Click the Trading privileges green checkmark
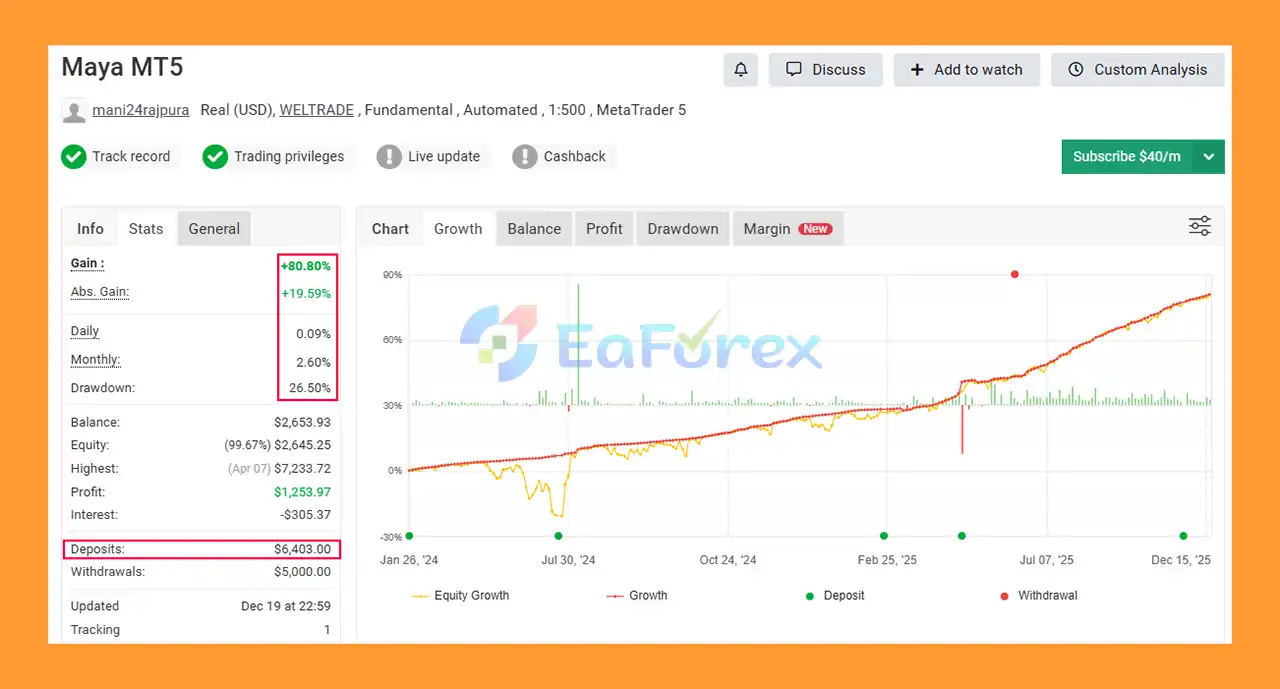 pyautogui.click(x=215, y=157)
